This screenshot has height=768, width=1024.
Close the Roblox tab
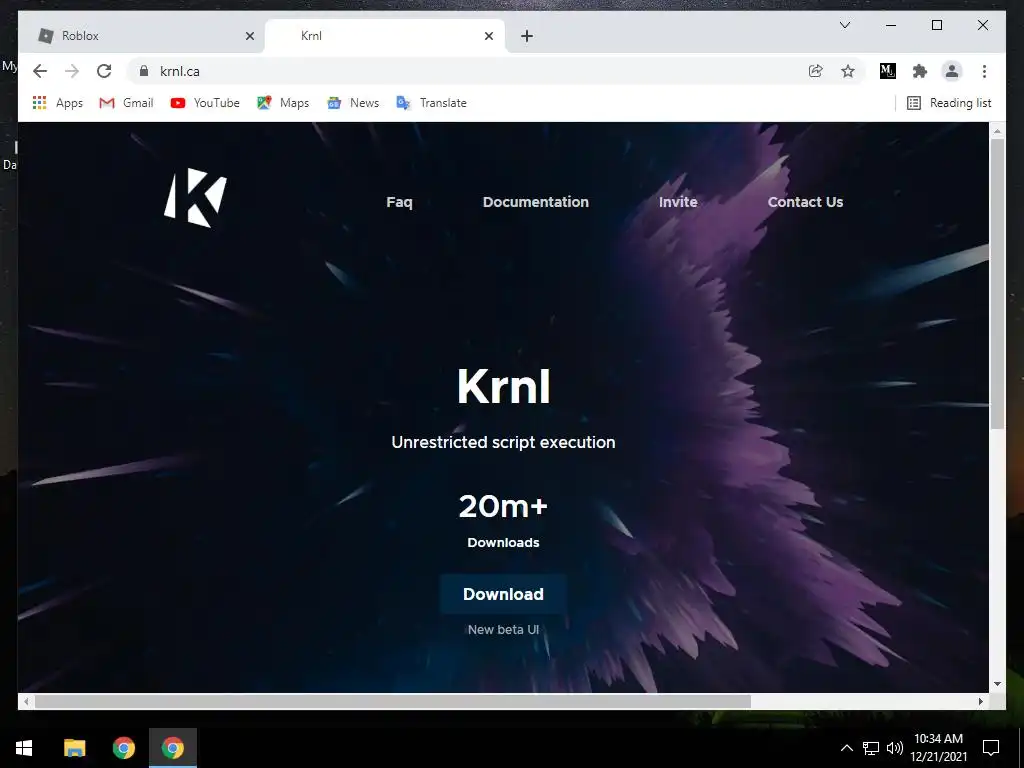pyautogui.click(x=249, y=36)
